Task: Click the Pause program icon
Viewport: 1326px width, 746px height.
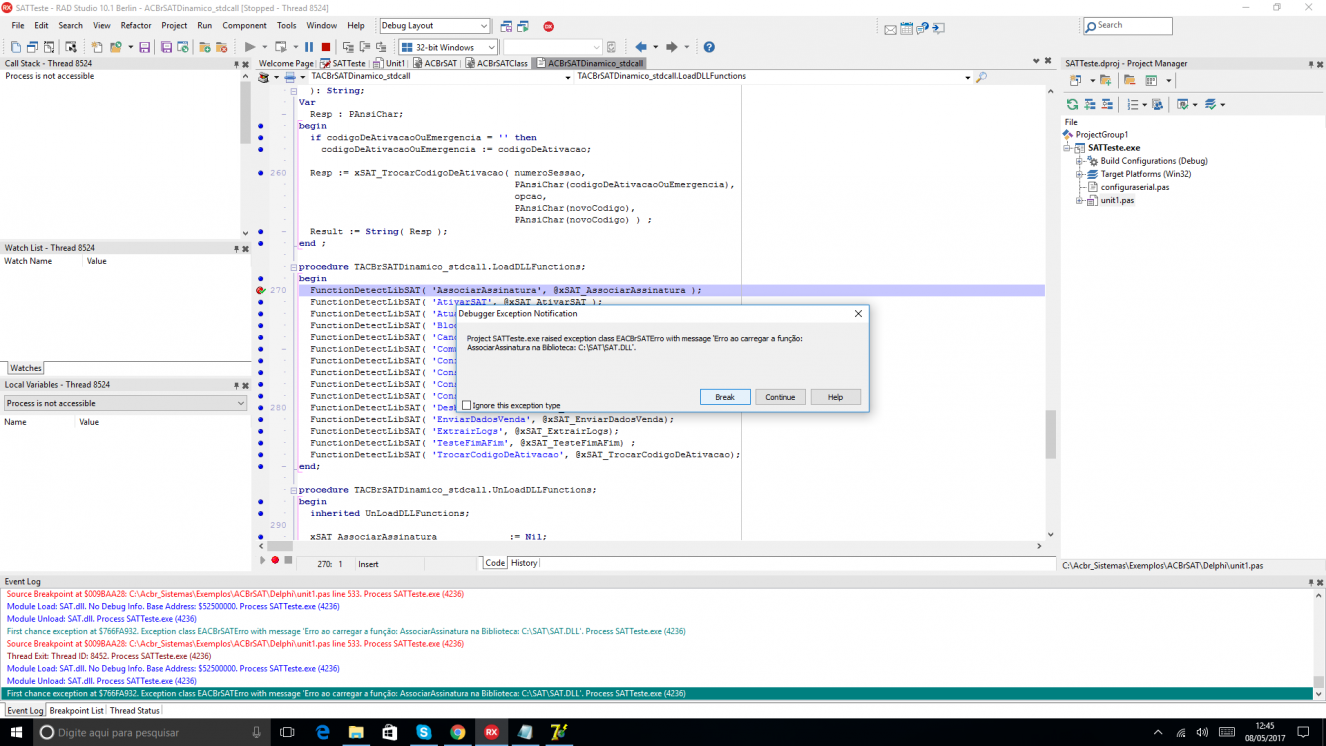Action: pyautogui.click(x=309, y=47)
